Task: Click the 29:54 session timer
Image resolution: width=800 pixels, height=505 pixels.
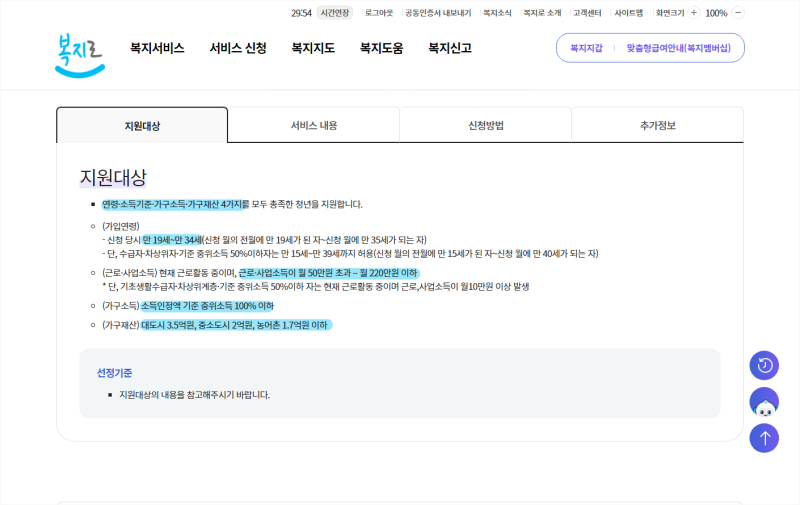Action: [x=301, y=13]
